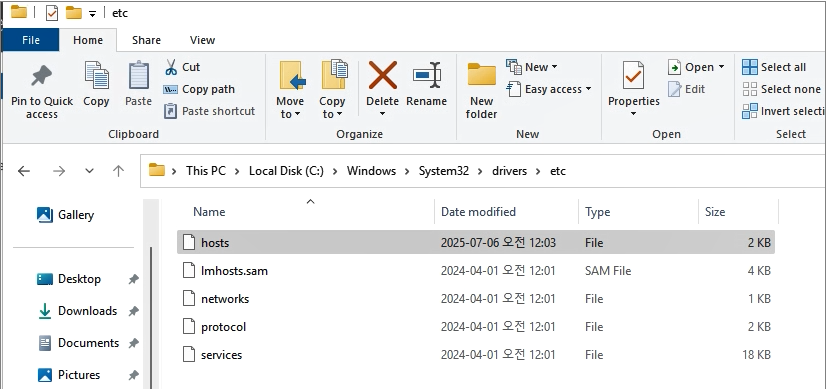Click the red Delete icon
This screenshot has height=389, width=826.
pyautogui.click(x=382, y=75)
